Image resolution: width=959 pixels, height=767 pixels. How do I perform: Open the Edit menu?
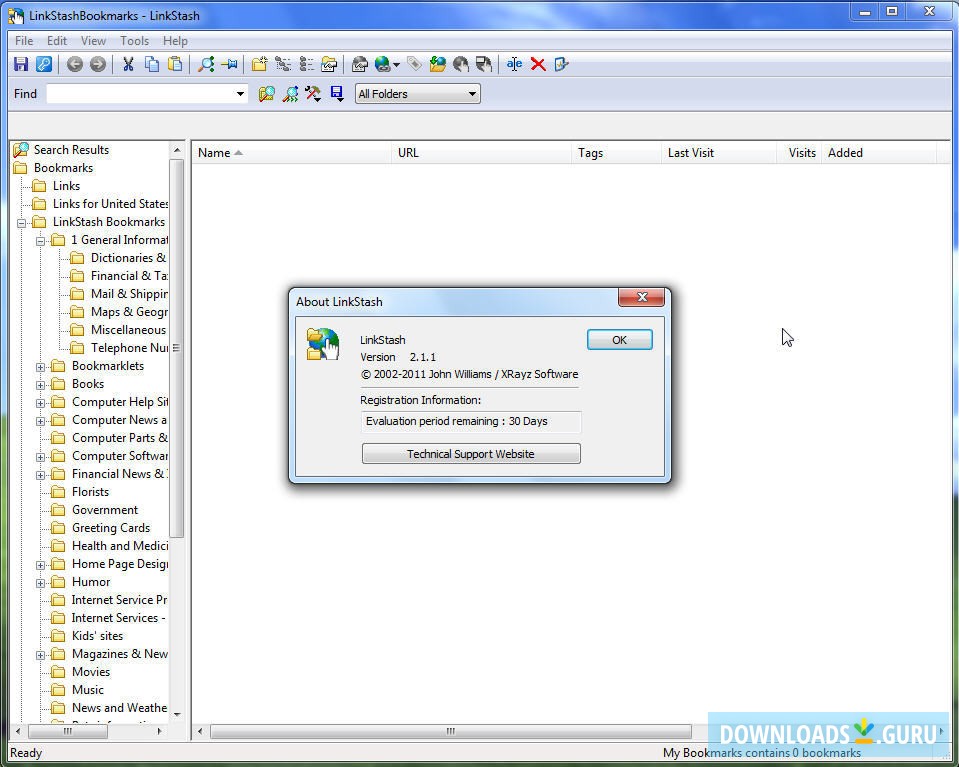coord(57,41)
